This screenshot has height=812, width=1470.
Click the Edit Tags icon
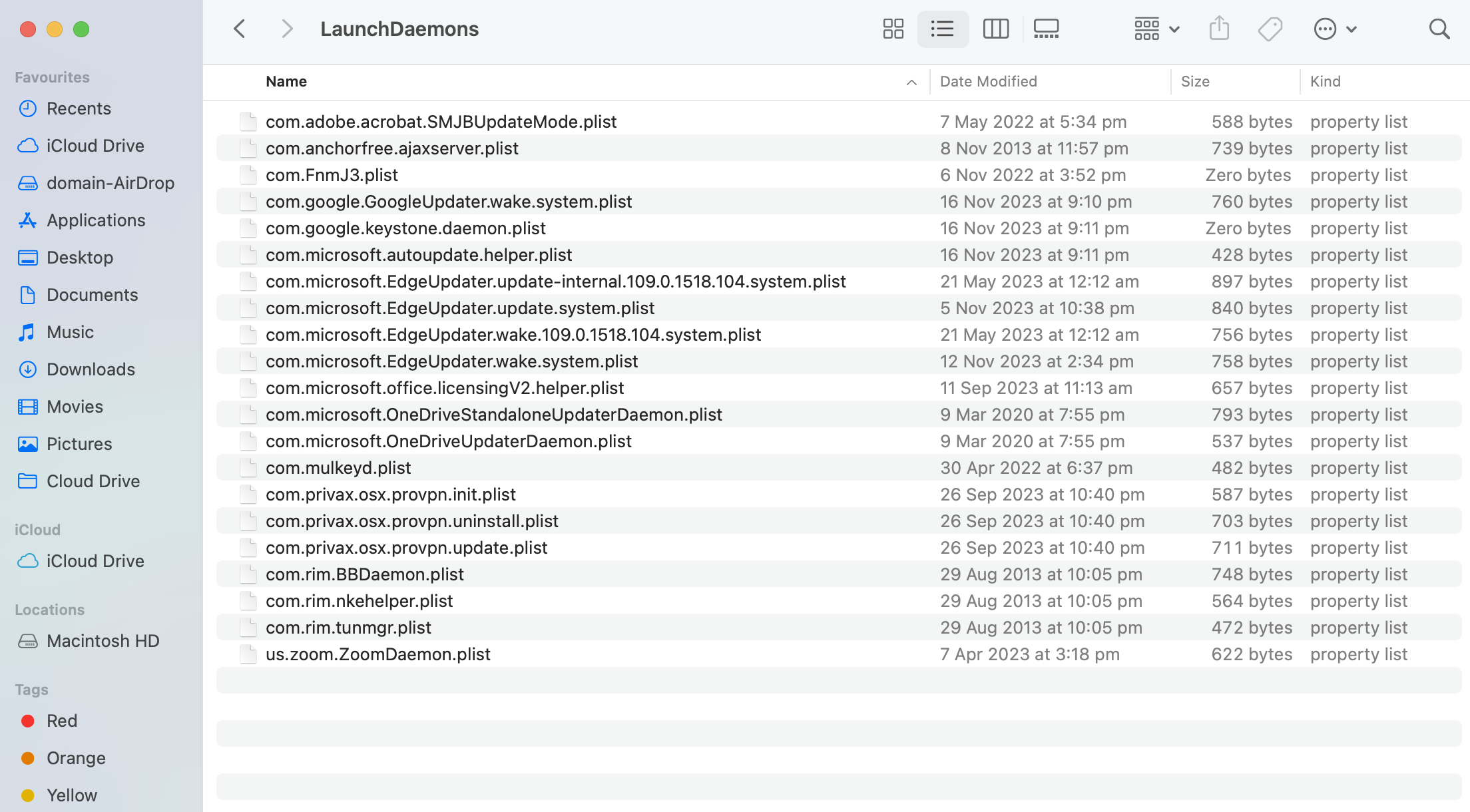[x=1270, y=29]
